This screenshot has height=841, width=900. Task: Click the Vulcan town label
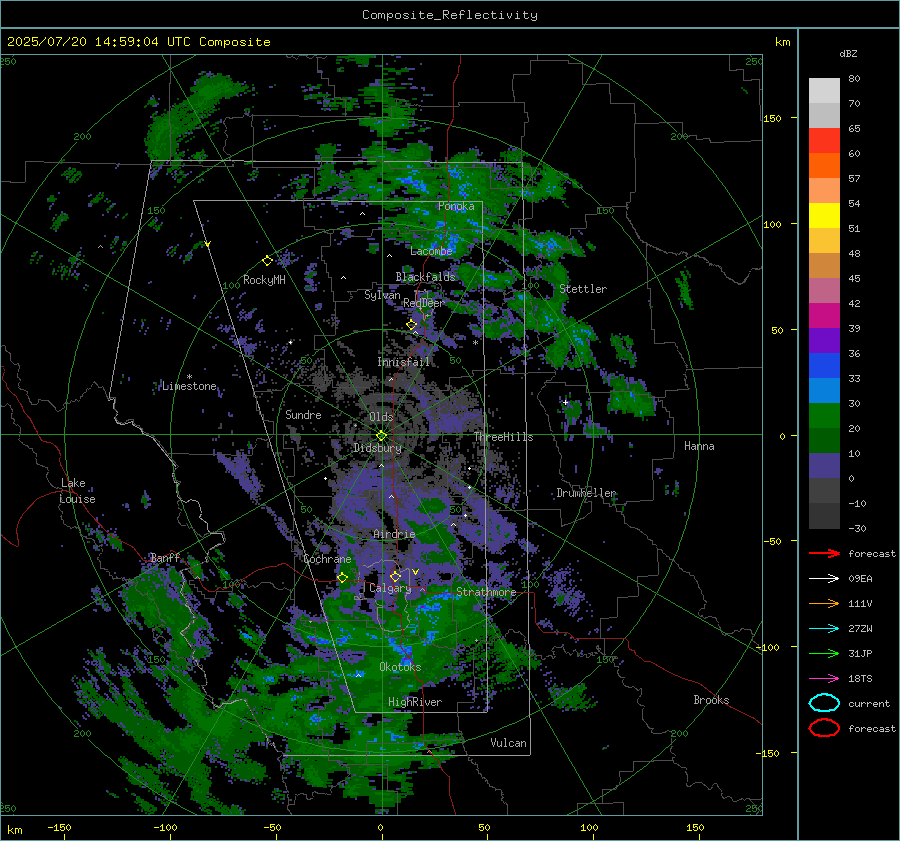(x=509, y=743)
